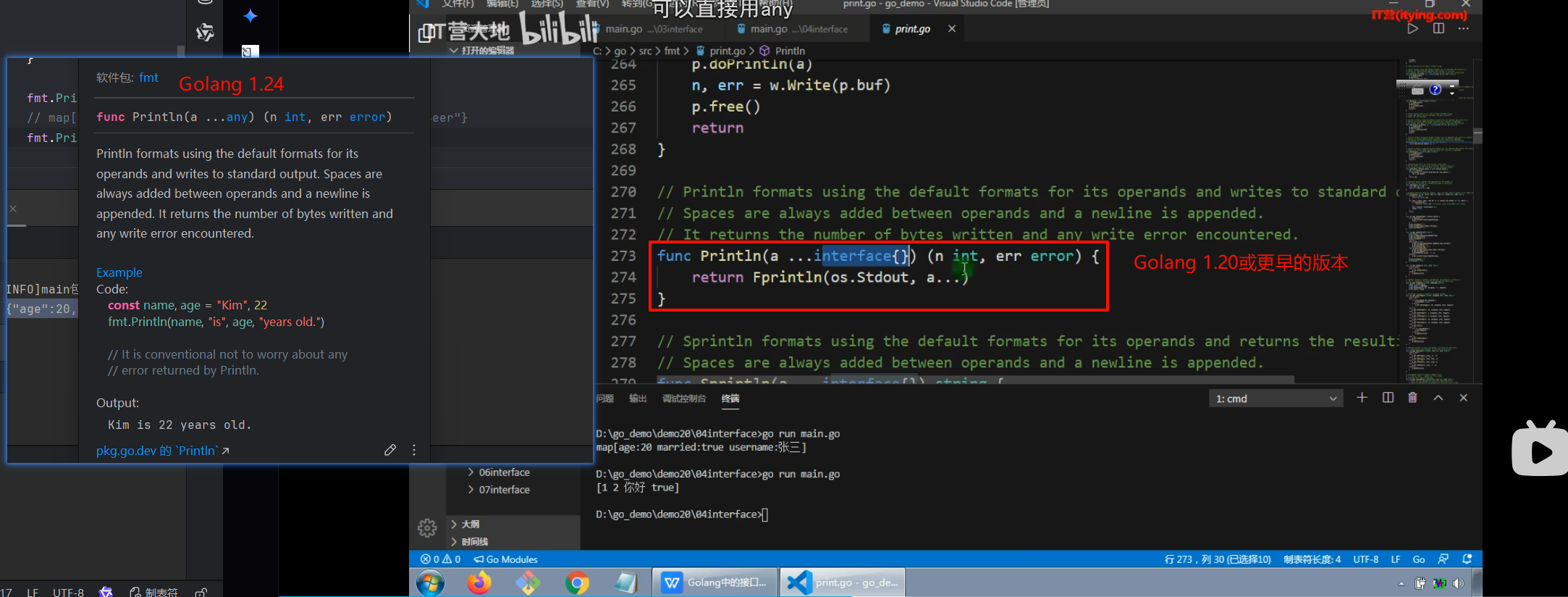The image size is (1568, 597).
Task: Open the 1: cmd terminal dropdown
Action: (x=1276, y=398)
